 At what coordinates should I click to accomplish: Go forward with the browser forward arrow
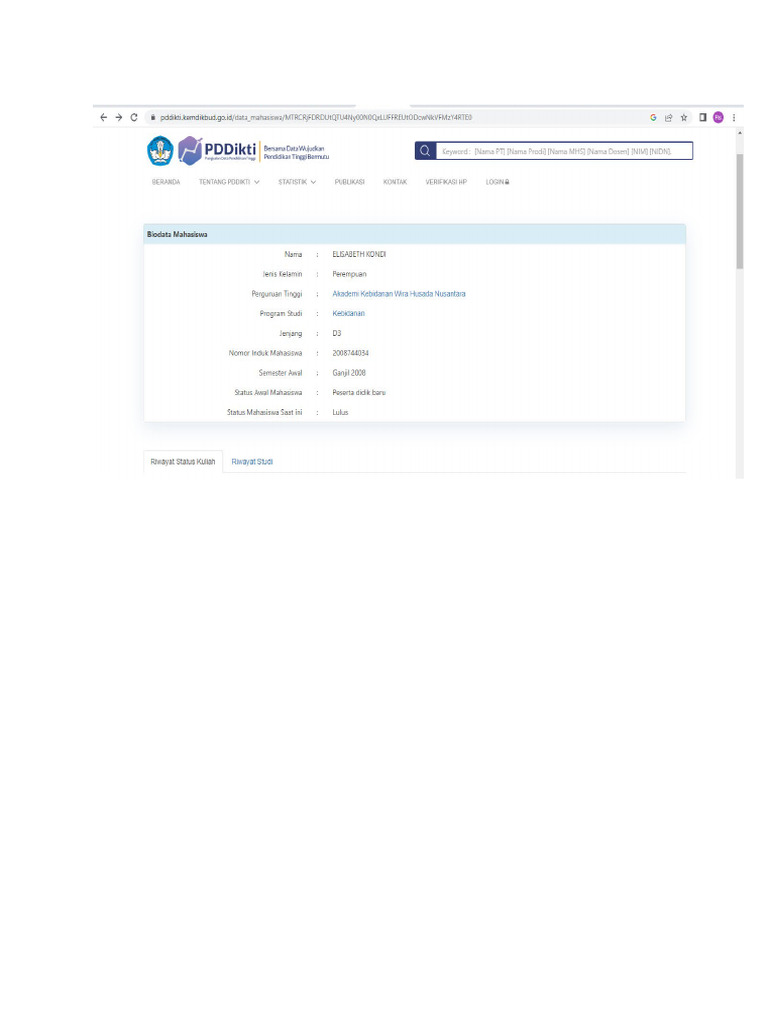[x=118, y=118]
